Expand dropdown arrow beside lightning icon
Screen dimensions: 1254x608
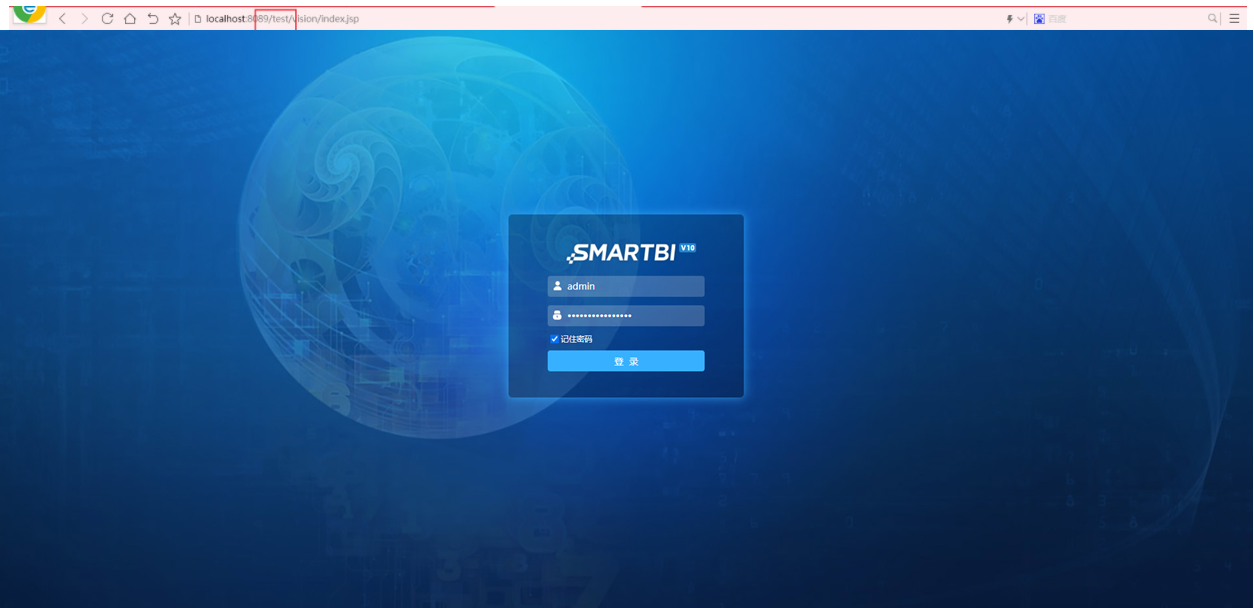coord(1021,19)
